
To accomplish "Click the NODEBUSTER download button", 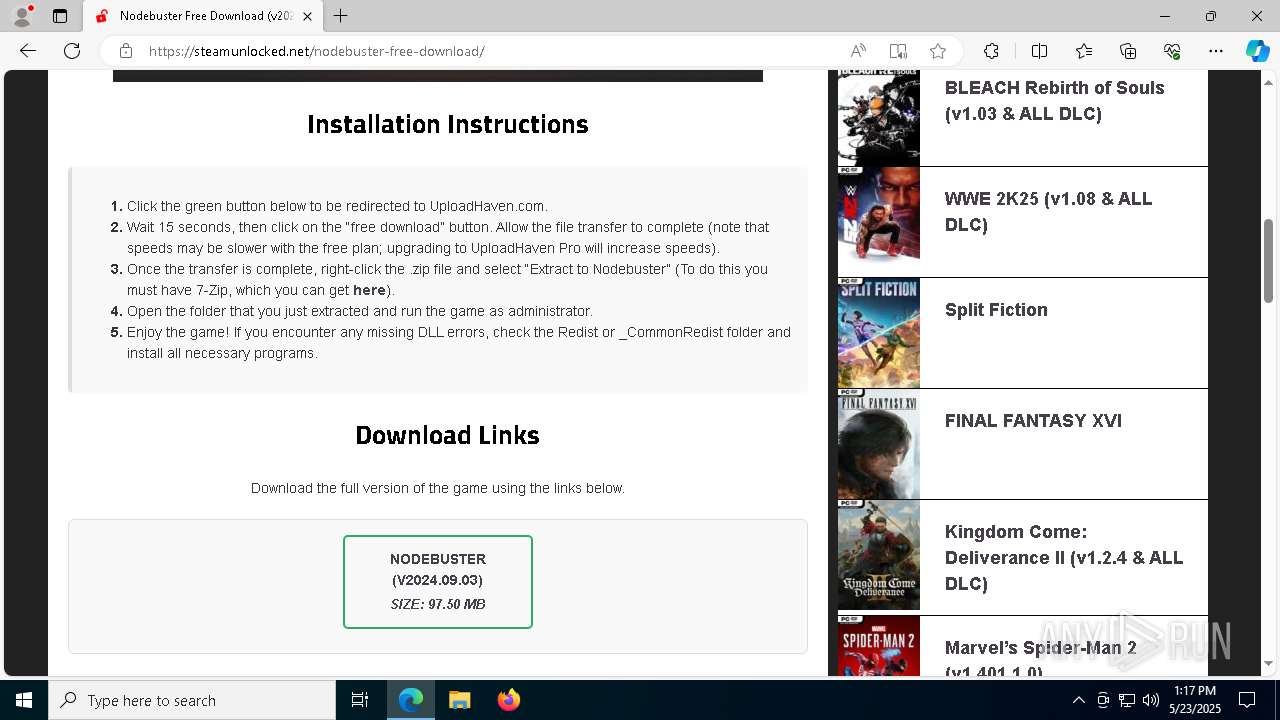I will coord(438,582).
